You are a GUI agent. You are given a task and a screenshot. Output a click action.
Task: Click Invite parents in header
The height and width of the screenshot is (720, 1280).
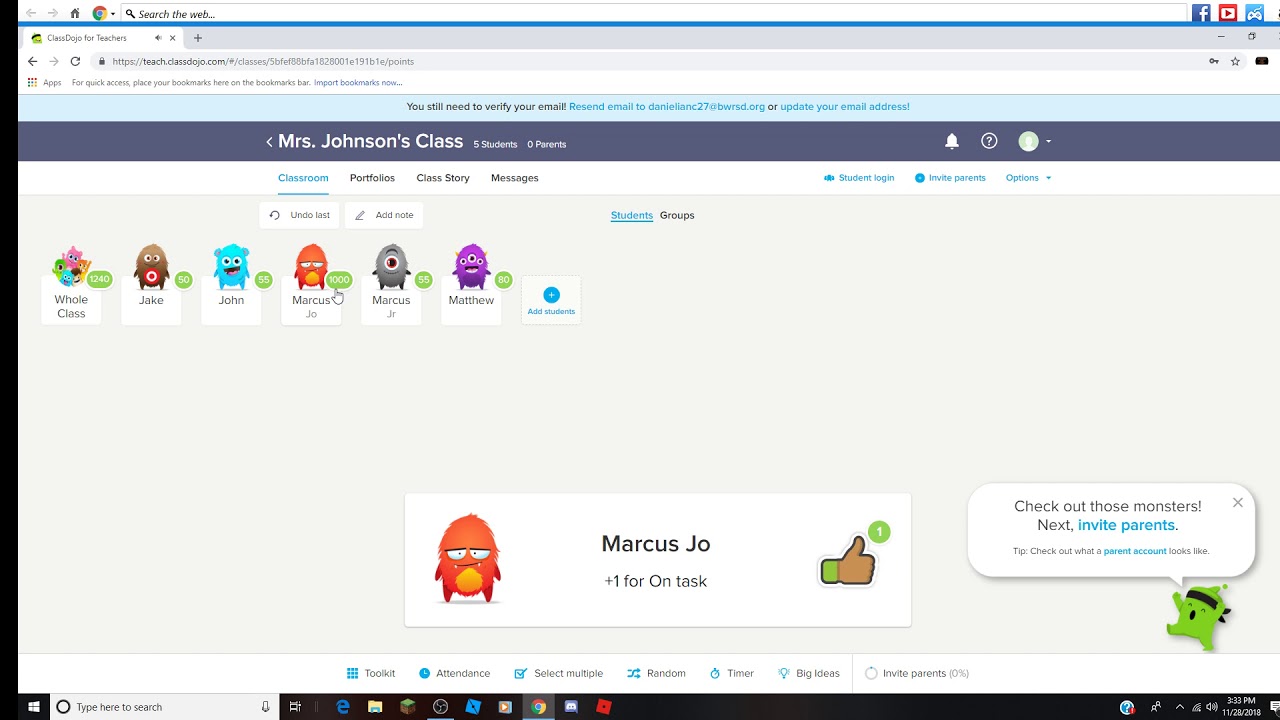click(x=950, y=178)
